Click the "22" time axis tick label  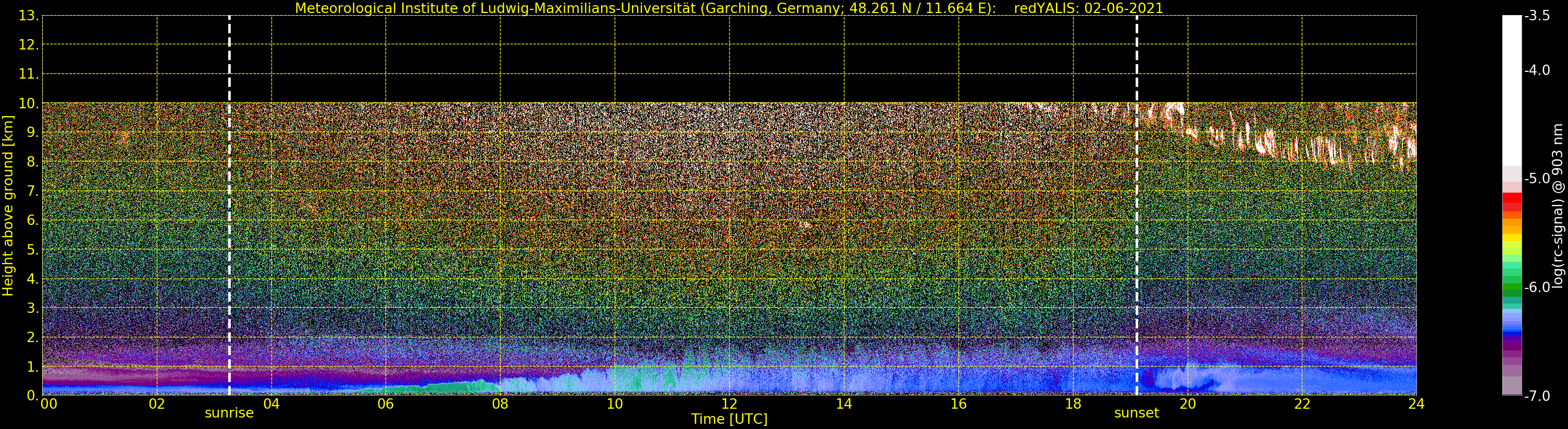pyautogui.click(x=1302, y=405)
